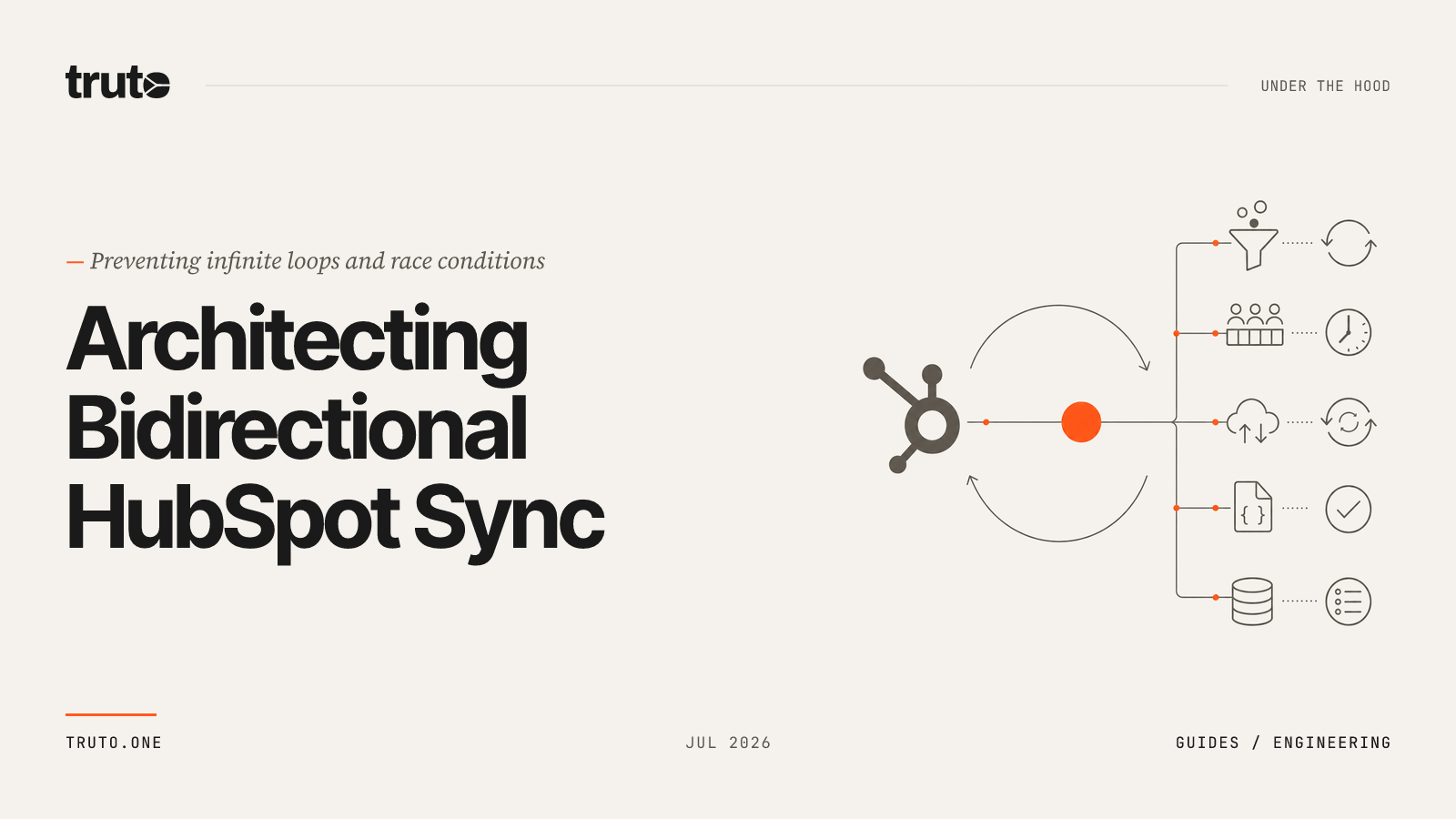This screenshot has width=1456, height=819.
Task: Click the word "Bidirectional" in the title
Action: tap(297, 428)
